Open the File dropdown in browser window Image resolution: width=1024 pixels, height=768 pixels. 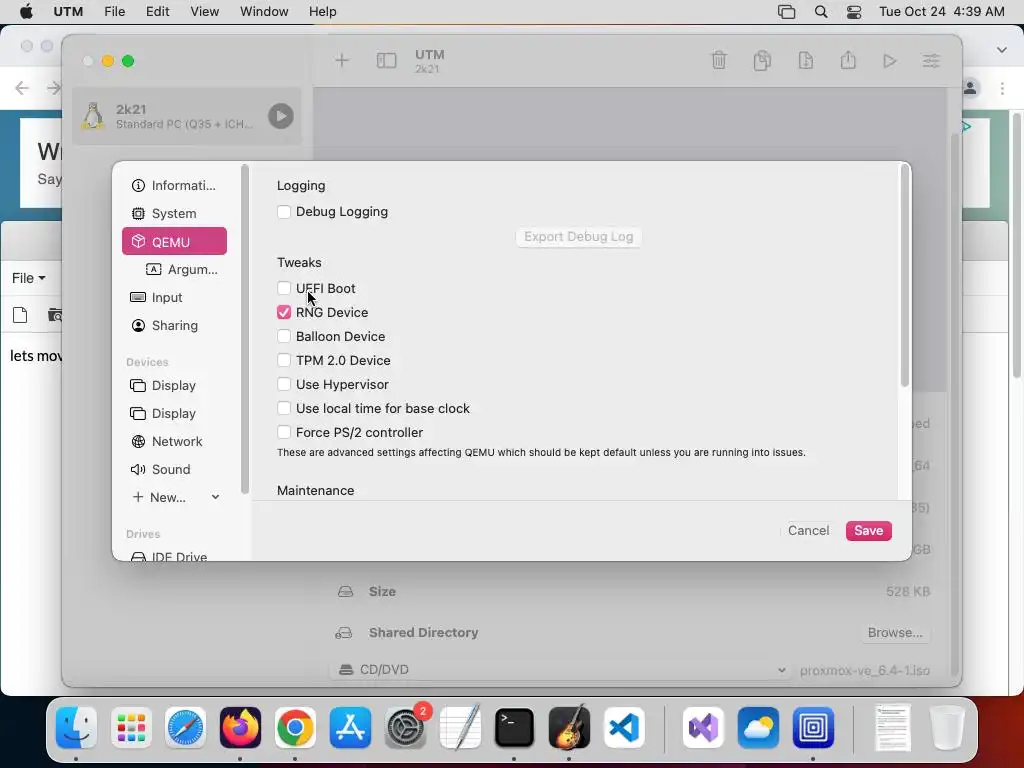29,278
